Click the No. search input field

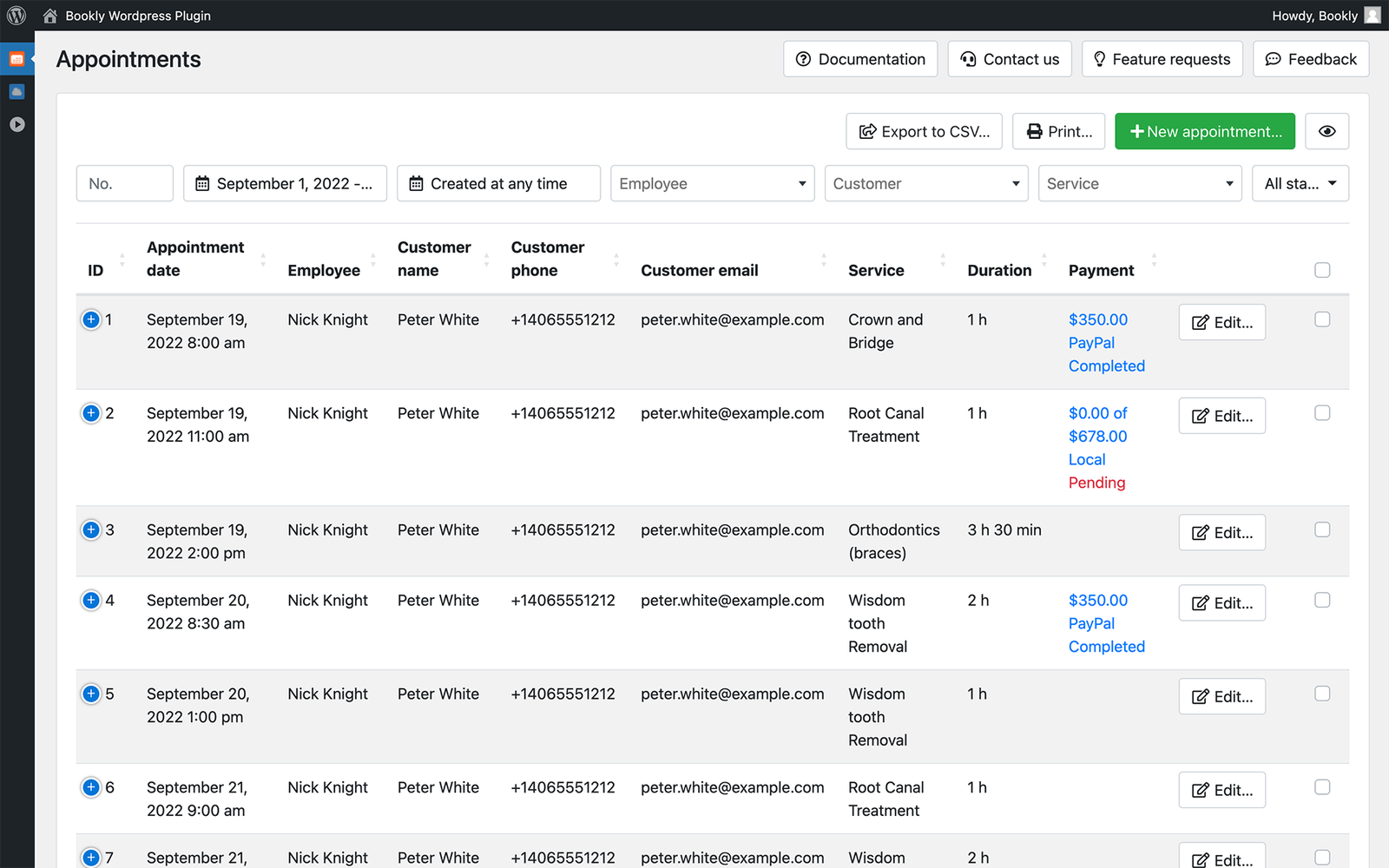click(124, 183)
